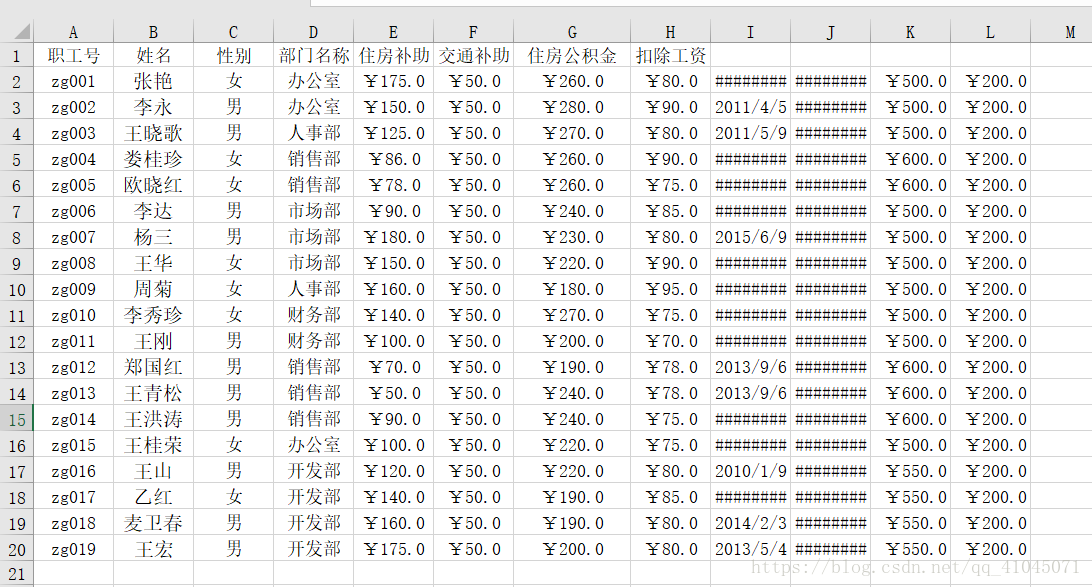This screenshot has height=587, width=1092.
Task: Click header cell 住房补助
Action: (x=393, y=56)
